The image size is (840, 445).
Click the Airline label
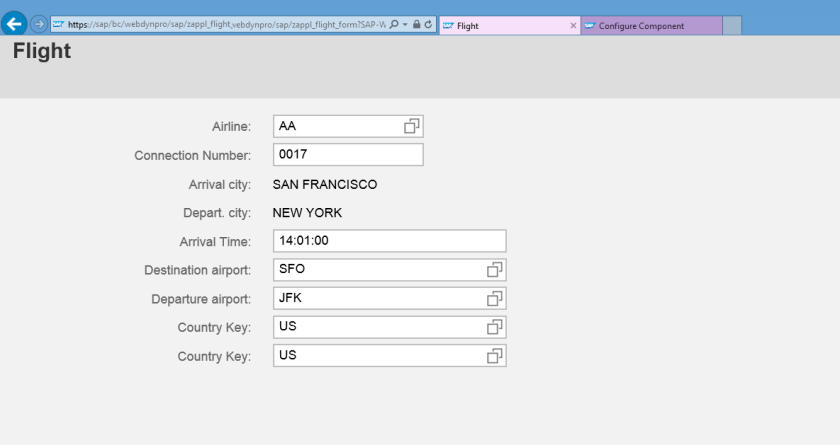[231, 127]
